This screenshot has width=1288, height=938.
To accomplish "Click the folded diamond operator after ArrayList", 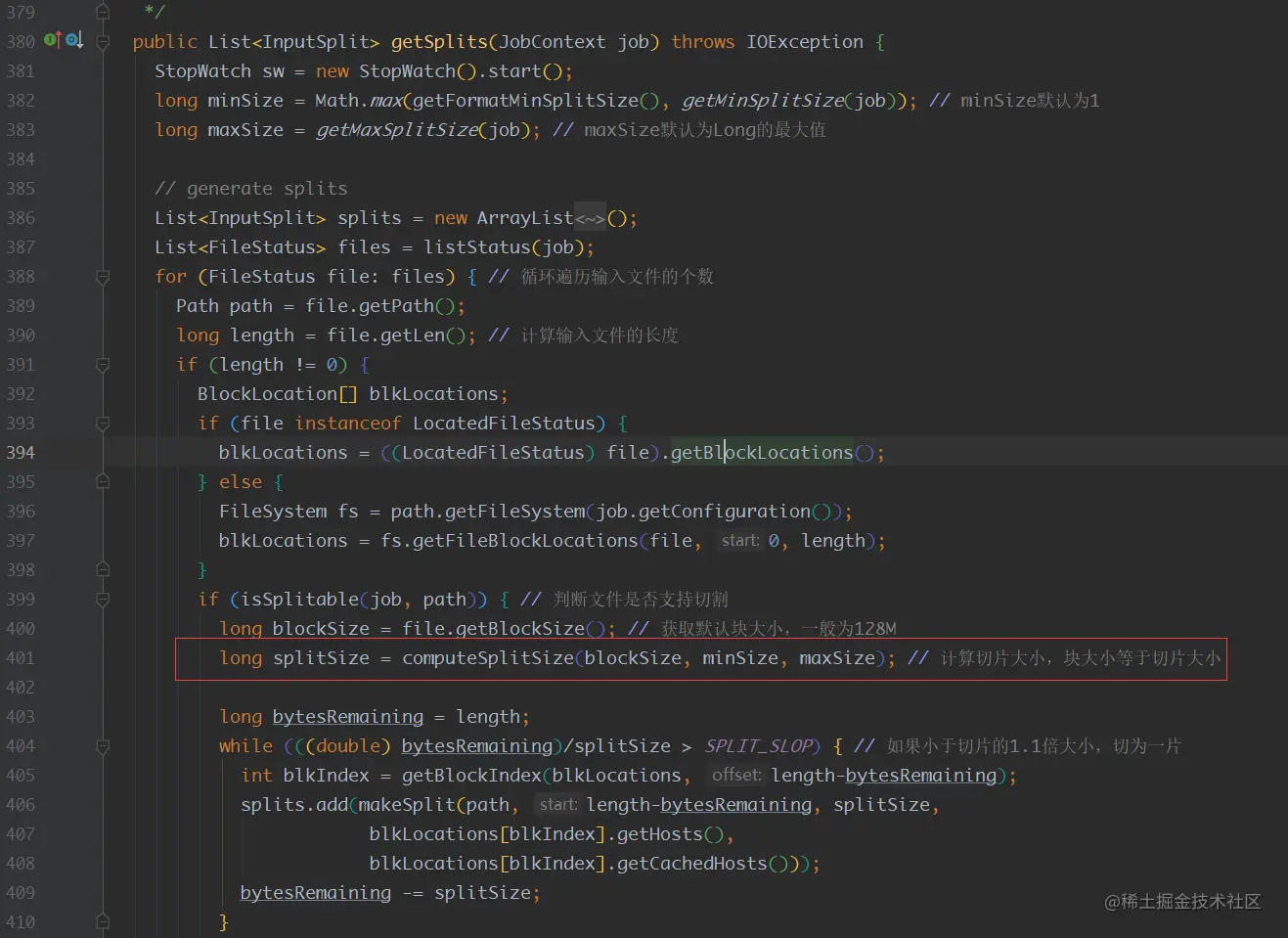I will coord(590,218).
